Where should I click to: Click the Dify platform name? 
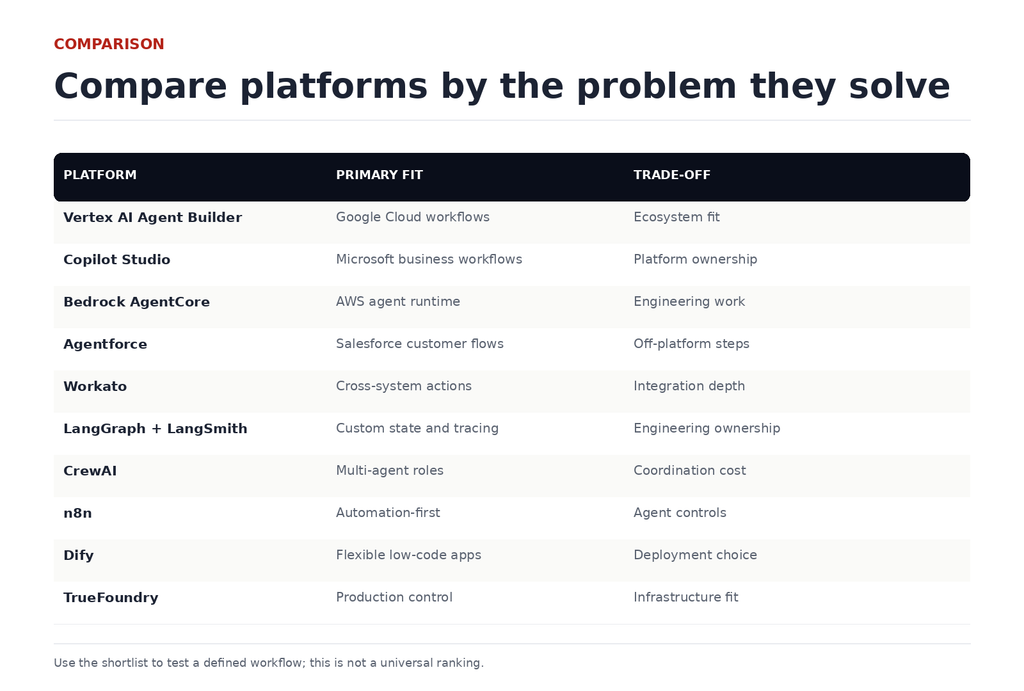pos(78,555)
